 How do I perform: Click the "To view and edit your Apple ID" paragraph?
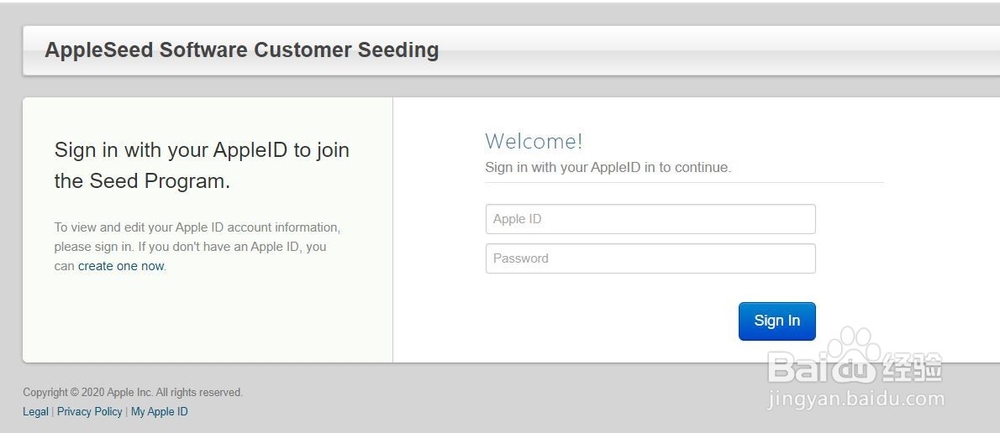point(198,247)
